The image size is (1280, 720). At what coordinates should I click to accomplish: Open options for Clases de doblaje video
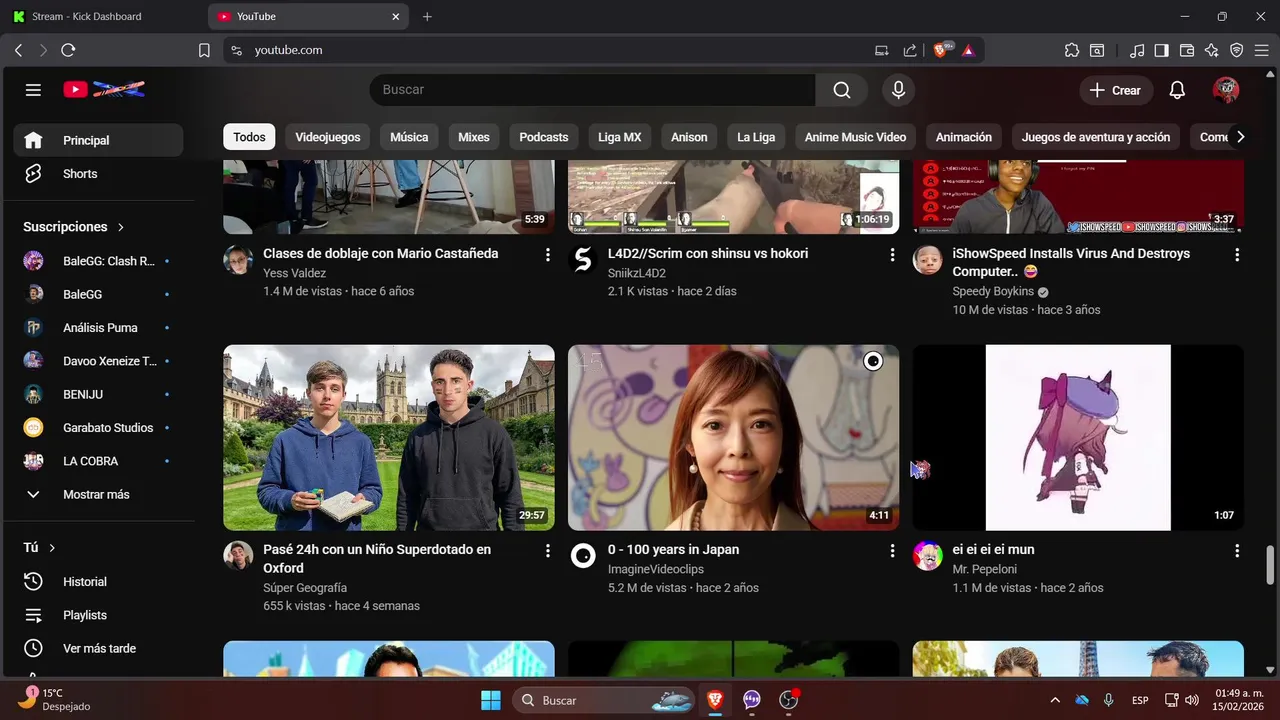pyautogui.click(x=547, y=255)
